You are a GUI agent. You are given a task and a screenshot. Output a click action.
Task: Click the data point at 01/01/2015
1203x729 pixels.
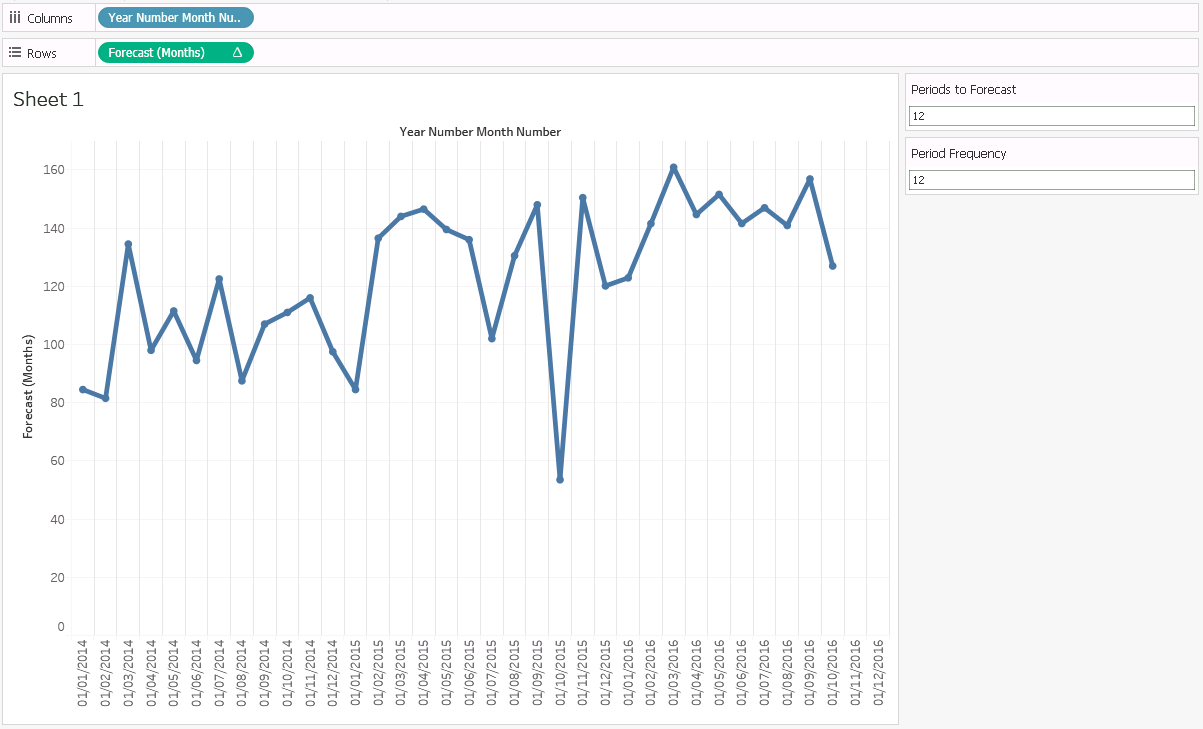pos(355,390)
